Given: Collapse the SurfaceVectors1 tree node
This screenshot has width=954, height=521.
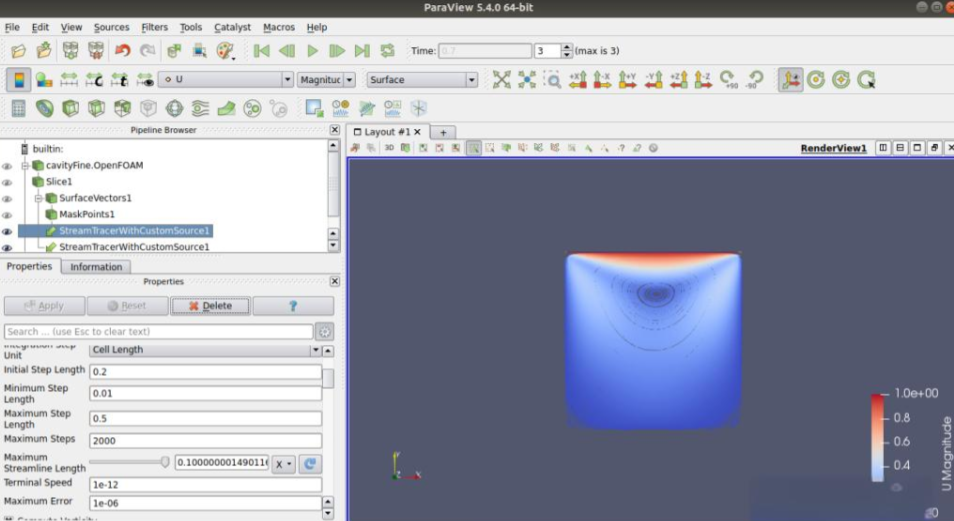Looking at the screenshot, I should click(x=38, y=198).
